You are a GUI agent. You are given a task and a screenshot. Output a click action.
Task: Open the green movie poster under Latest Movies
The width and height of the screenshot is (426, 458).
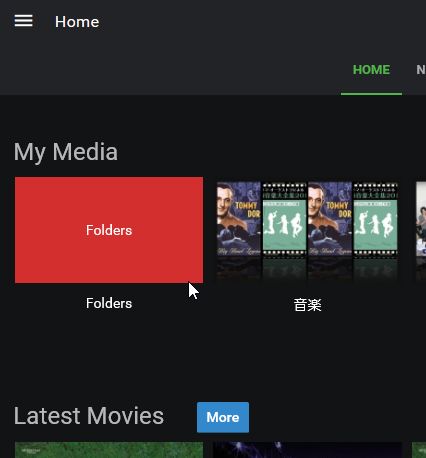click(109, 450)
